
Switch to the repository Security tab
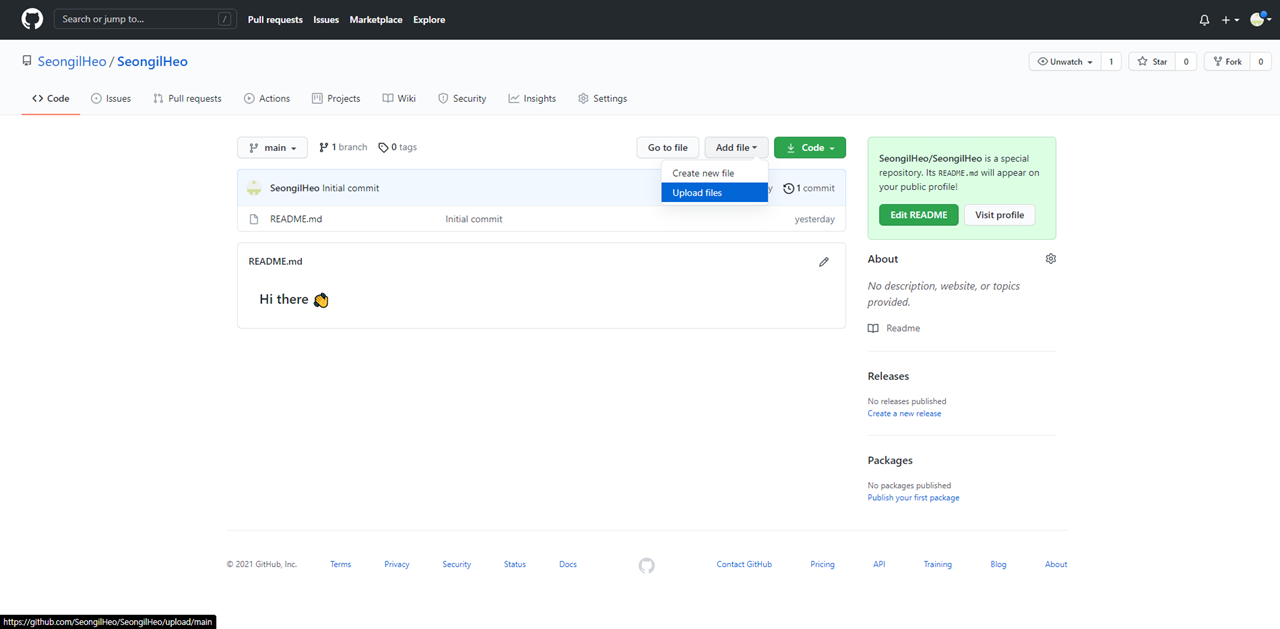coord(462,99)
